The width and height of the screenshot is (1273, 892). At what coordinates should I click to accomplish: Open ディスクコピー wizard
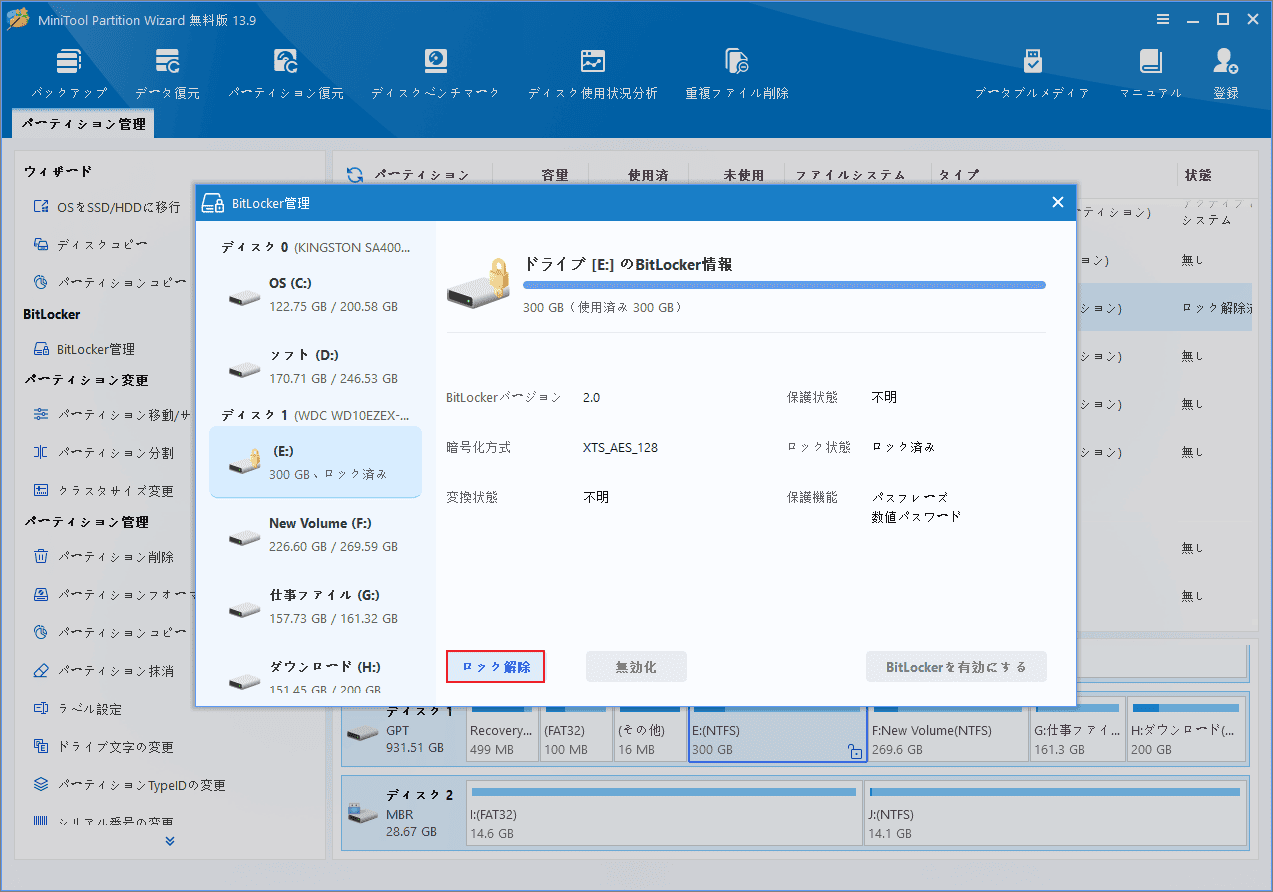click(91, 245)
